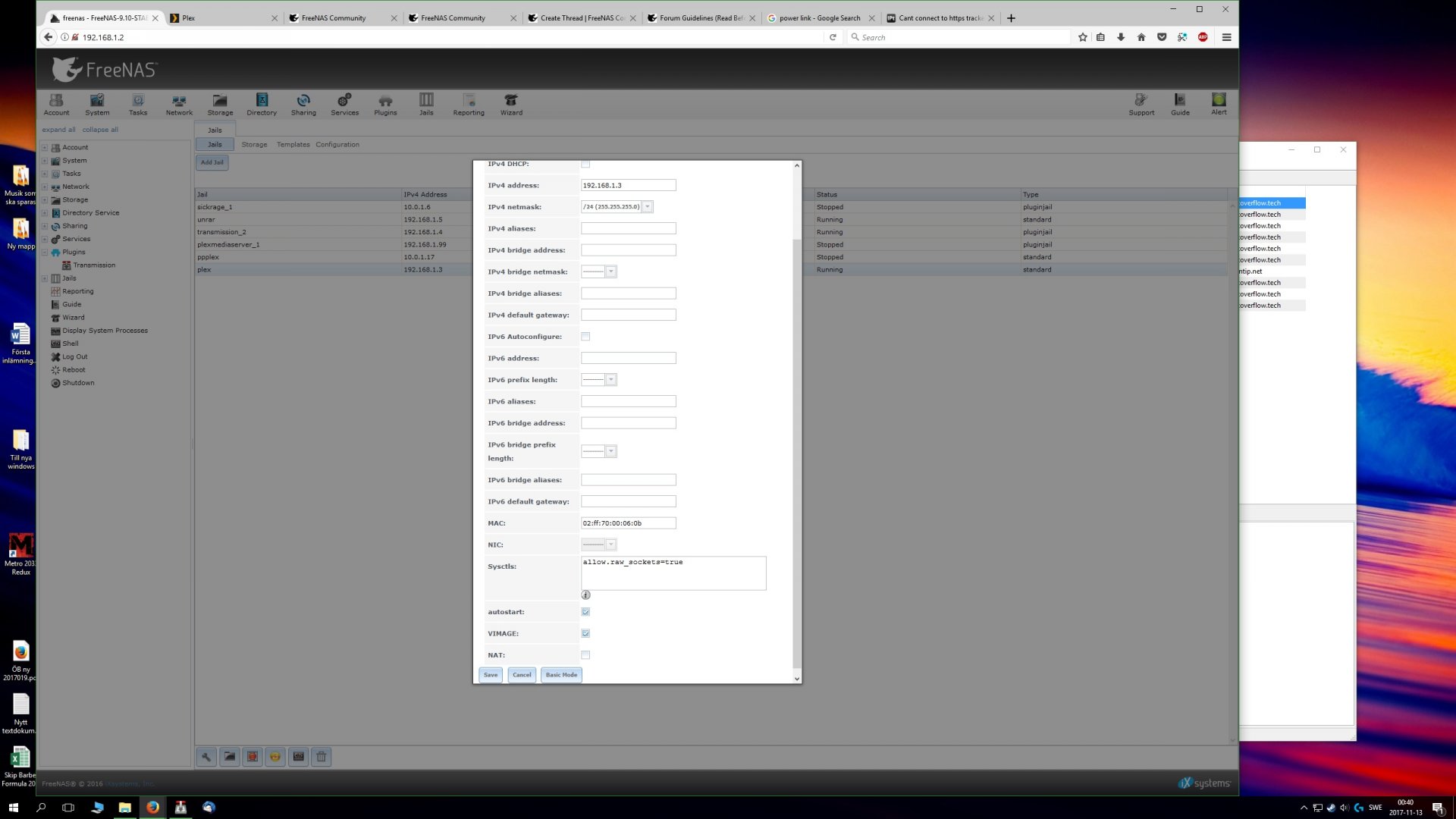This screenshot has height=819, width=1456.
Task: Switch to the Configuration tab
Action: click(x=337, y=145)
